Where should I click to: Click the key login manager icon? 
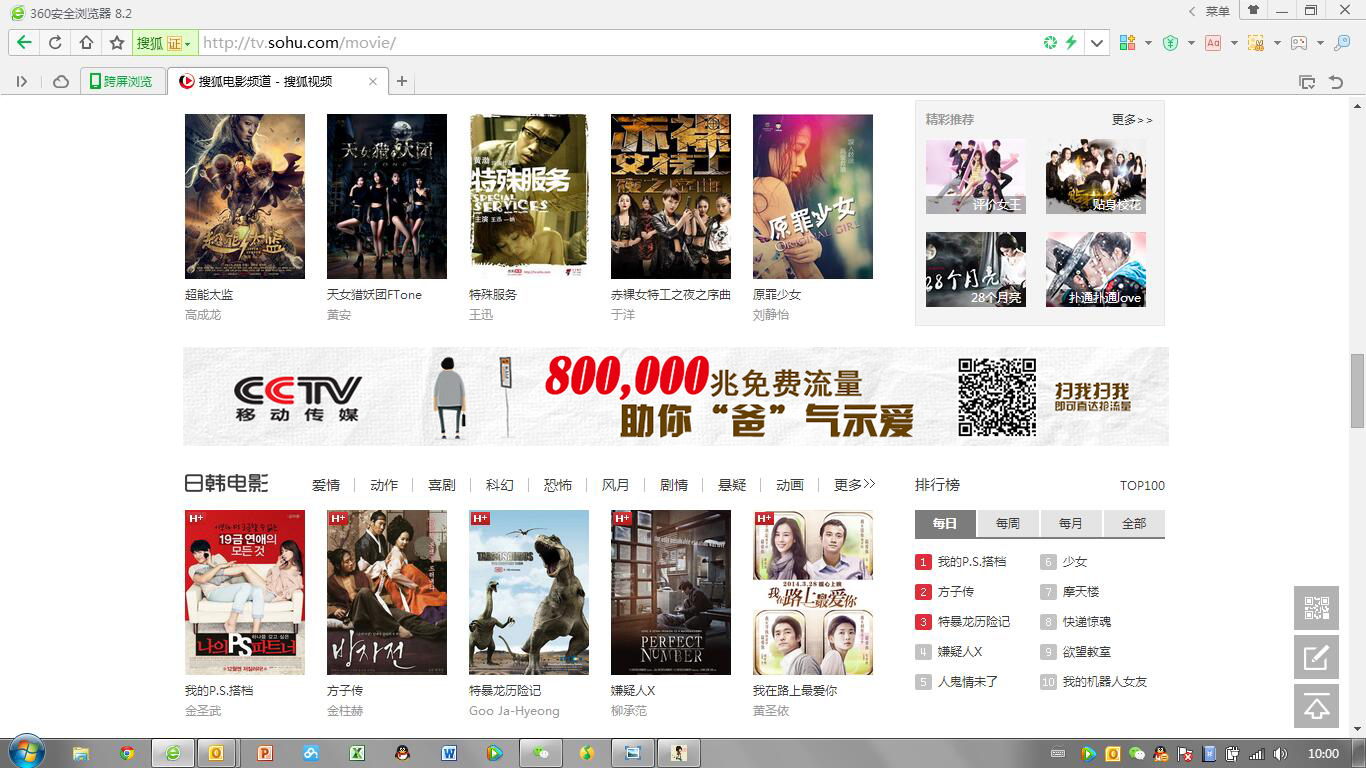1342,43
